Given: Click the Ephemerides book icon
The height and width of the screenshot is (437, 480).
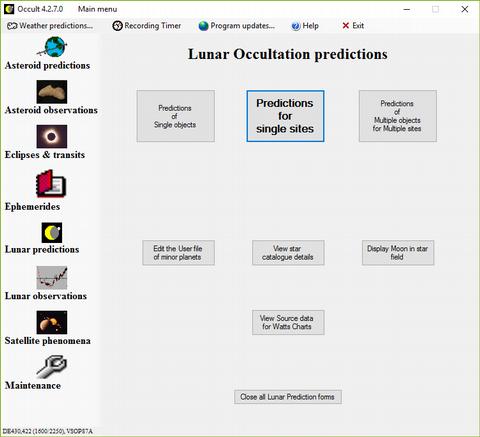Looking at the screenshot, I should click(51, 184).
